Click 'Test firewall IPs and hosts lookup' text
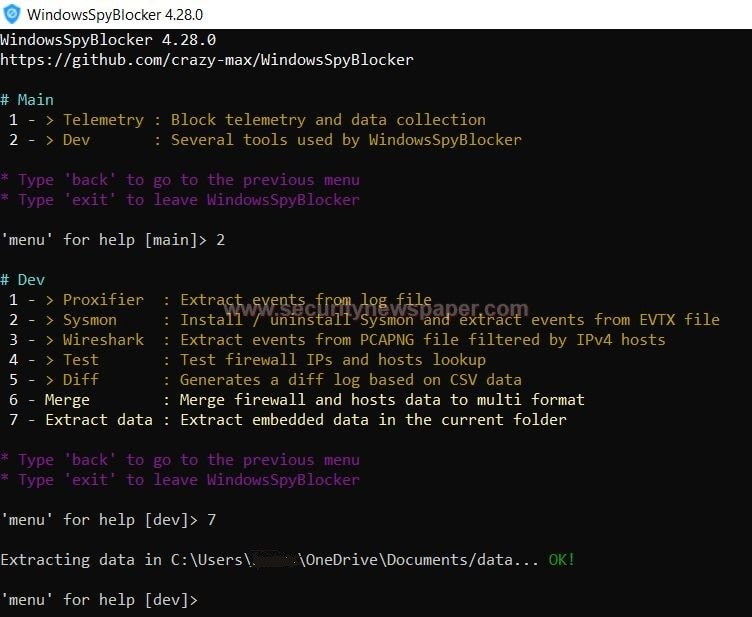The width and height of the screenshot is (752, 617). [333, 360]
